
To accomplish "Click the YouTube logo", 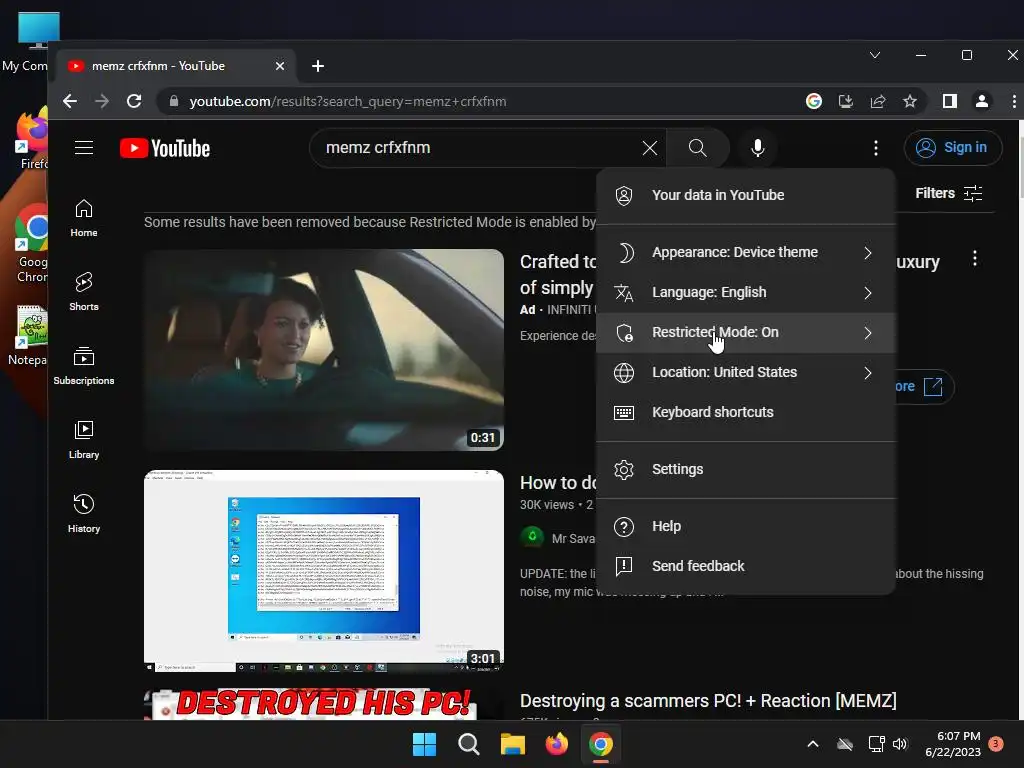I will click(x=165, y=148).
